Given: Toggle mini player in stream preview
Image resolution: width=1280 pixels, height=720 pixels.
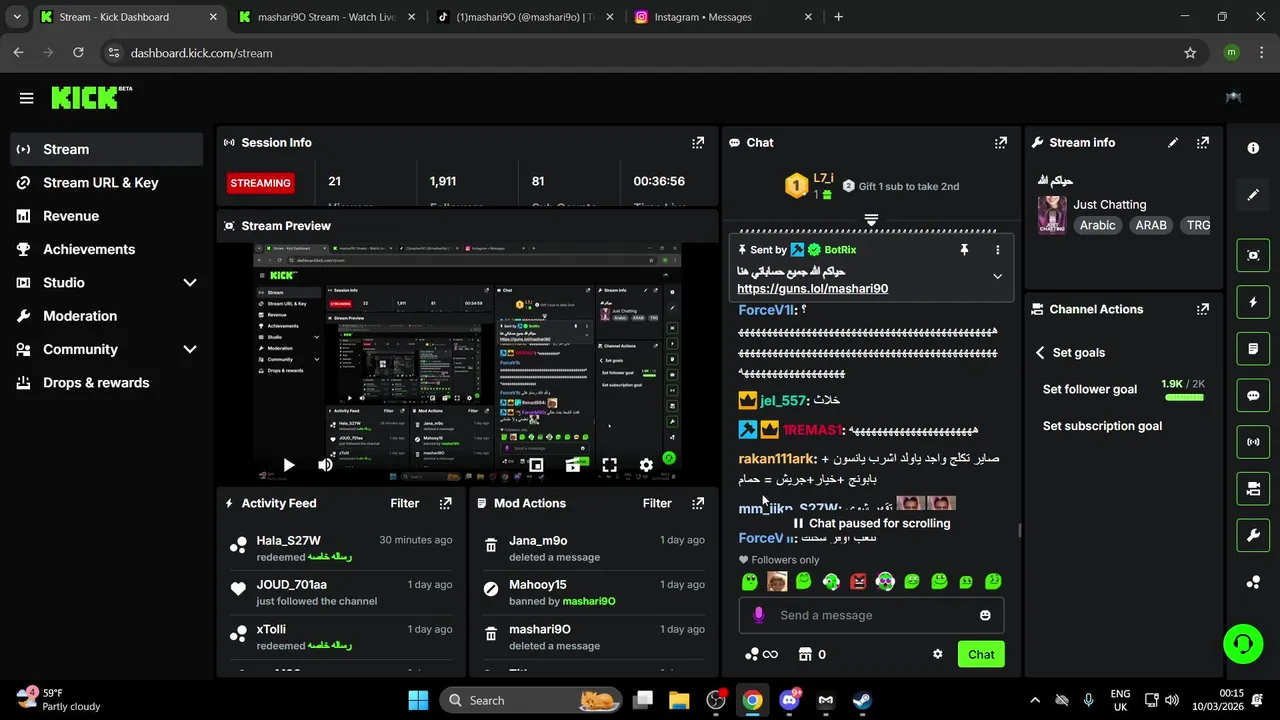Looking at the screenshot, I should tap(536, 465).
